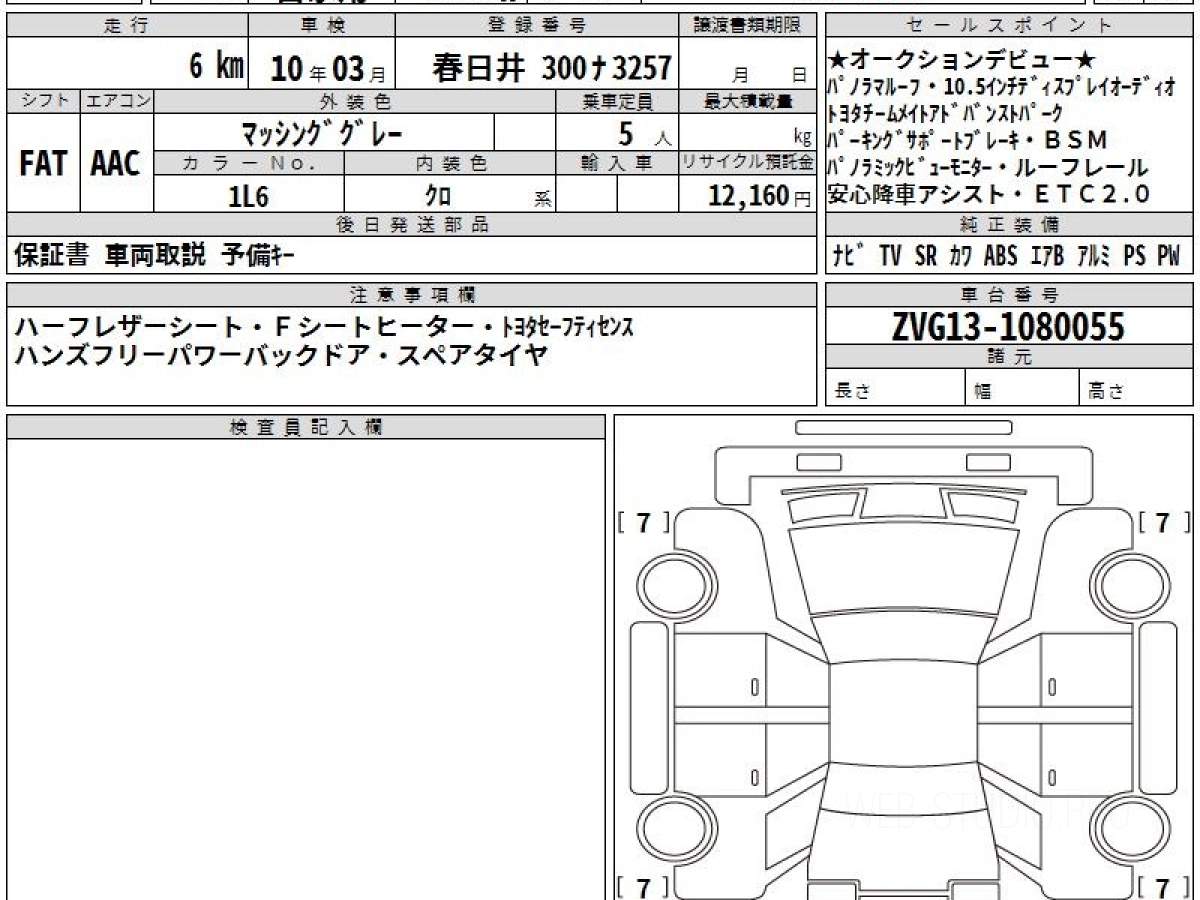This screenshot has height=900, width=1200.
Task: Click the 乗車定員 header
Action: pyautogui.click(x=617, y=101)
